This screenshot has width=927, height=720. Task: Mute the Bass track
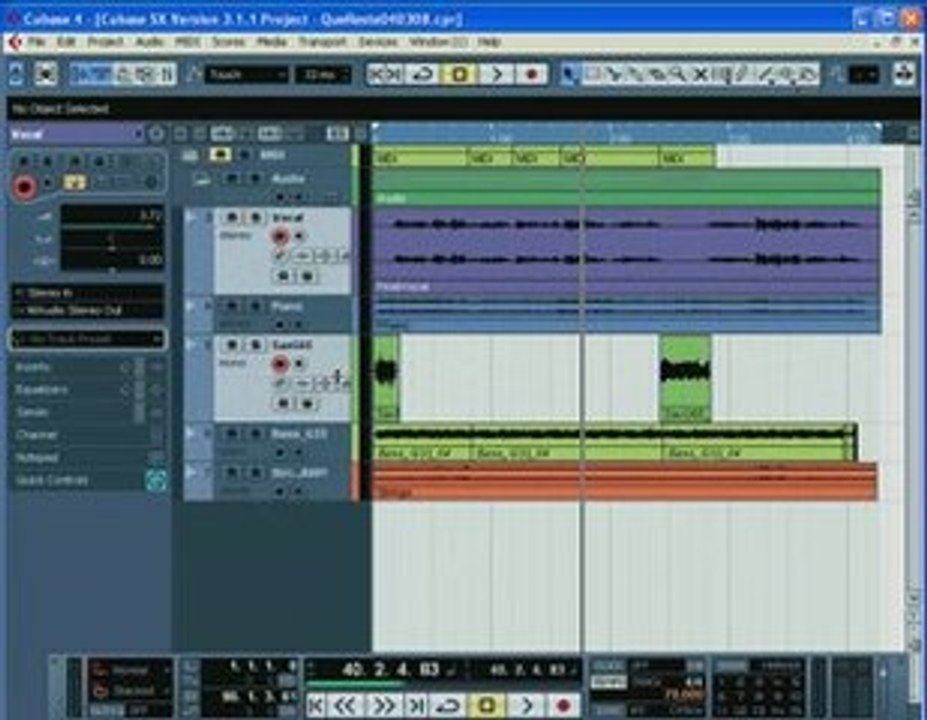coord(232,434)
